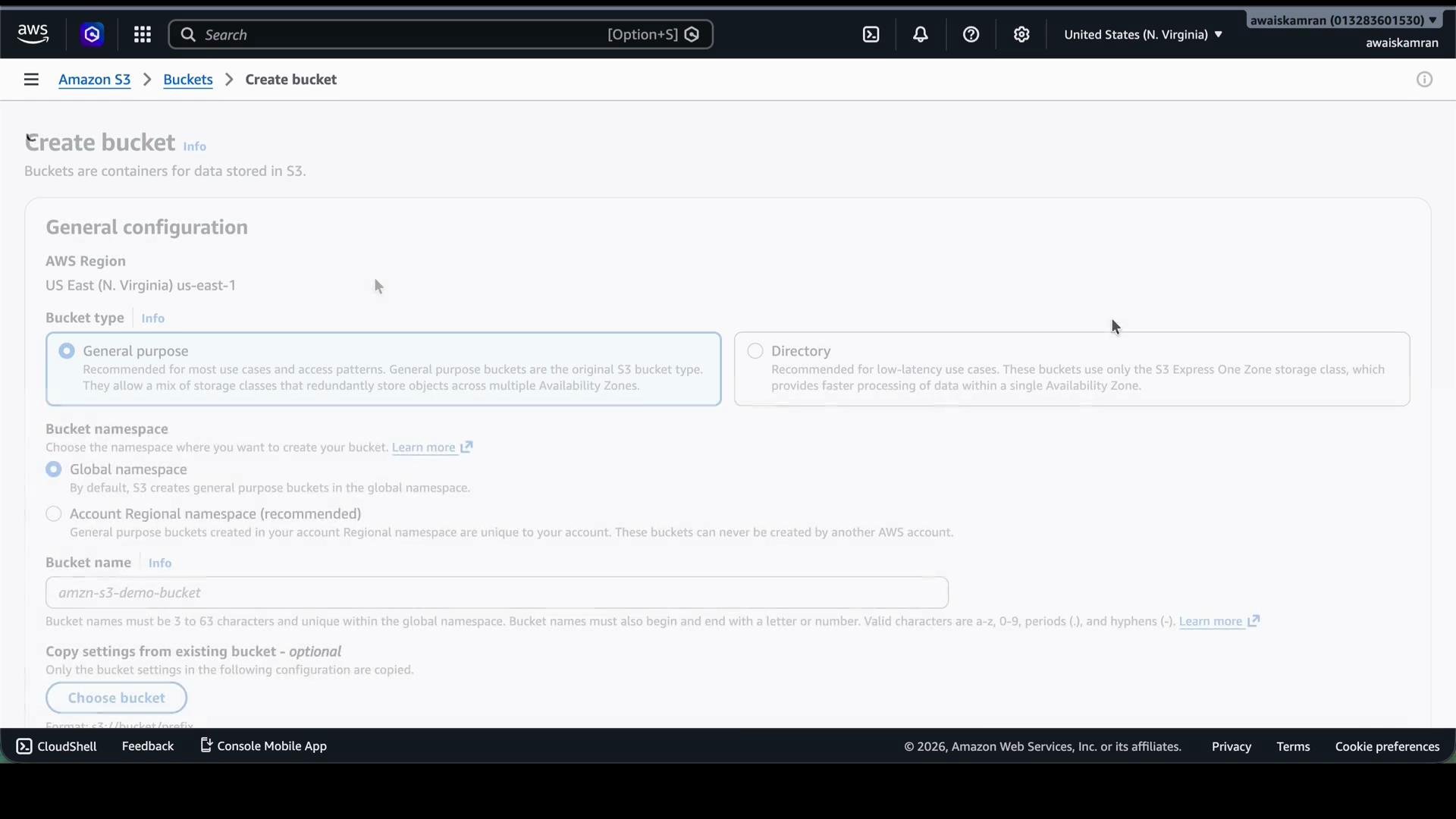The image size is (1456, 819).
Task: Go to the Amazon S3 breadcrumb
Action: pos(95,80)
